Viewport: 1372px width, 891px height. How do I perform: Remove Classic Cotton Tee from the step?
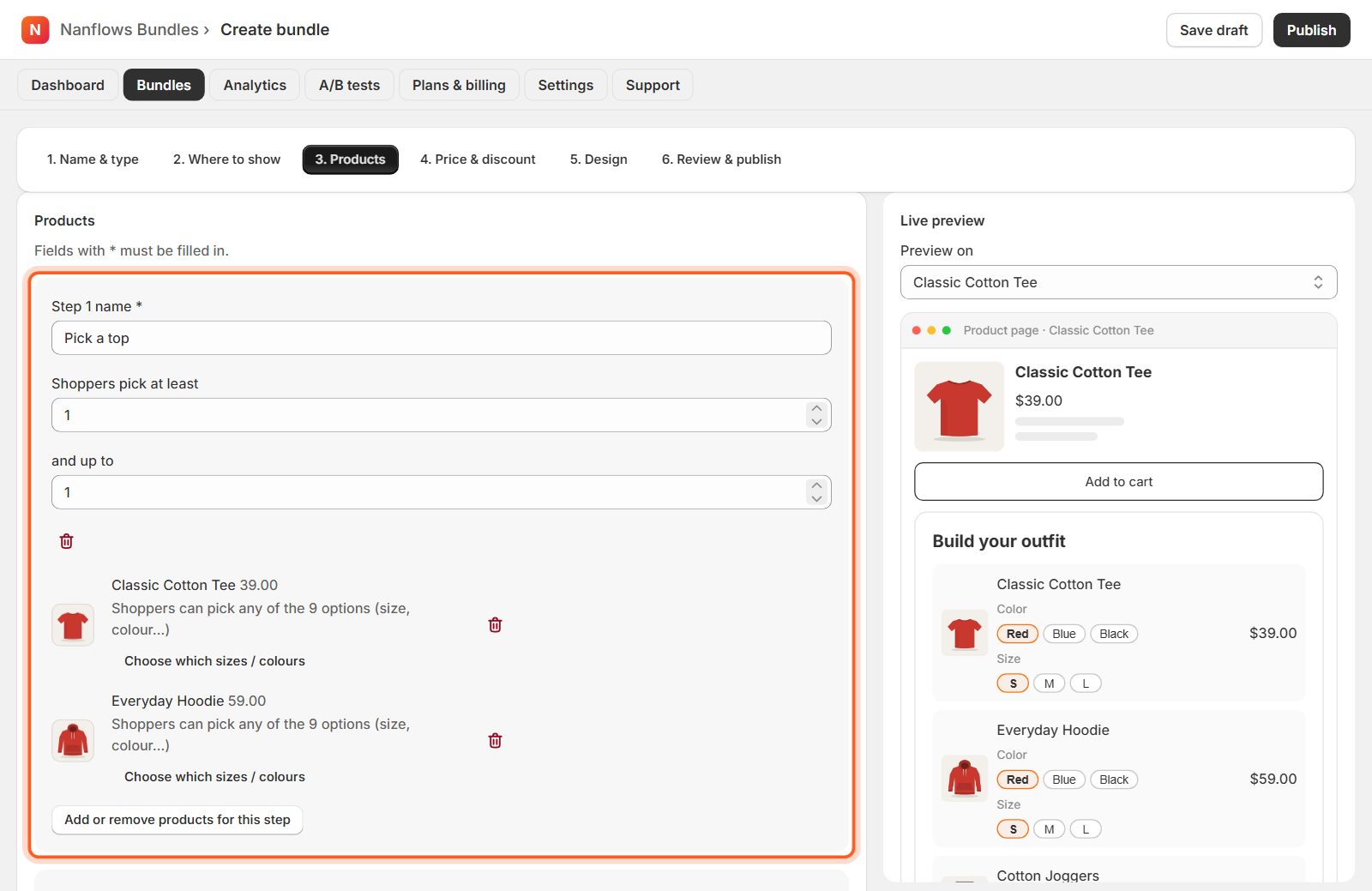coord(495,625)
